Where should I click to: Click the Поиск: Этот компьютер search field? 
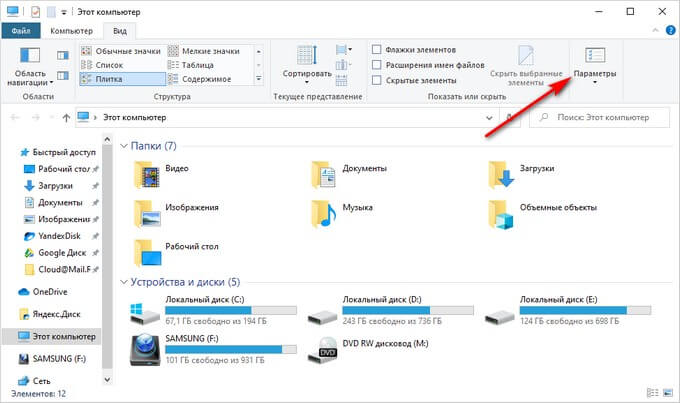tap(605, 117)
